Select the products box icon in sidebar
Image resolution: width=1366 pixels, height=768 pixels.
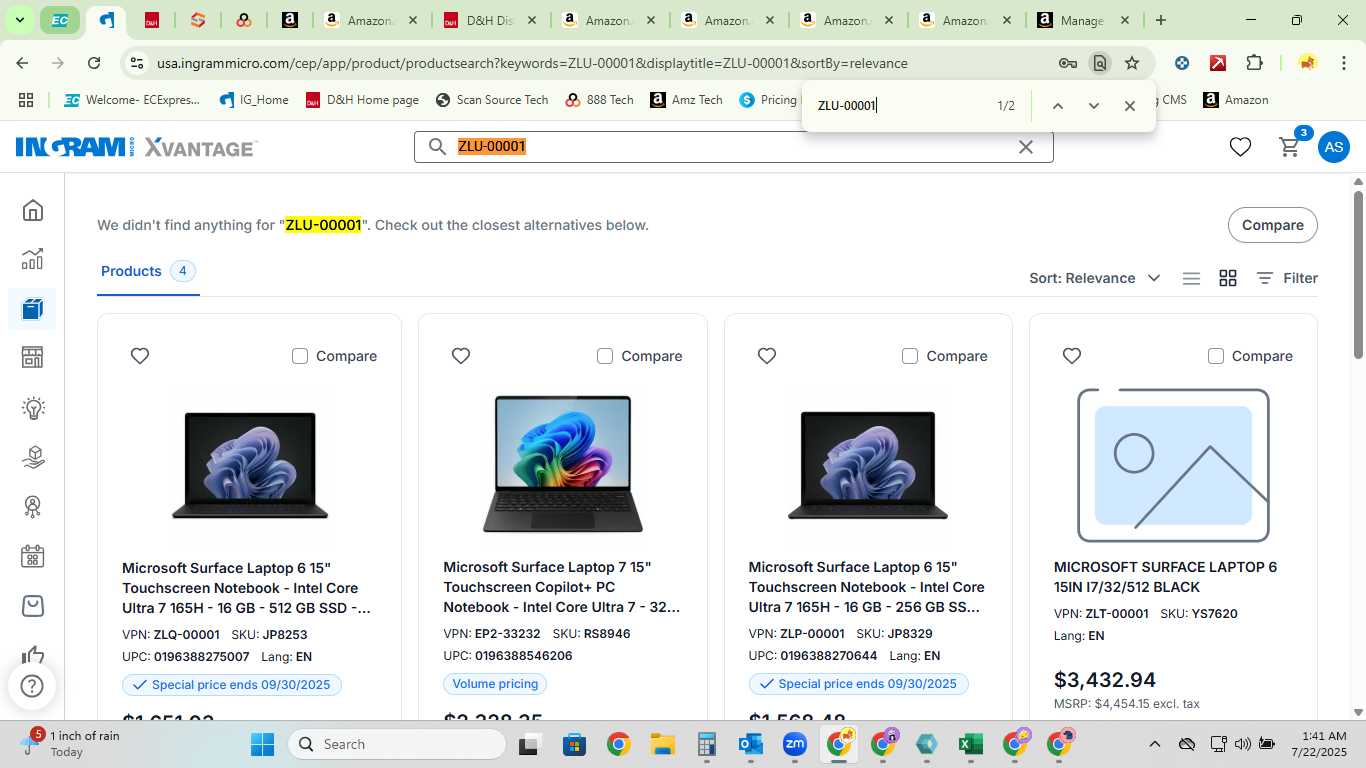pyautogui.click(x=33, y=309)
